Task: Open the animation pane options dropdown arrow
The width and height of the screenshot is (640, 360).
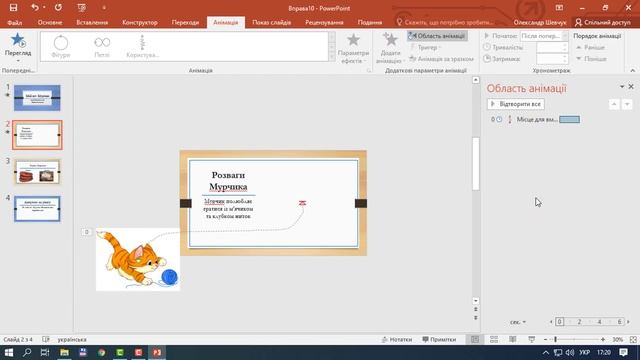Action: pyautogui.click(x=622, y=87)
